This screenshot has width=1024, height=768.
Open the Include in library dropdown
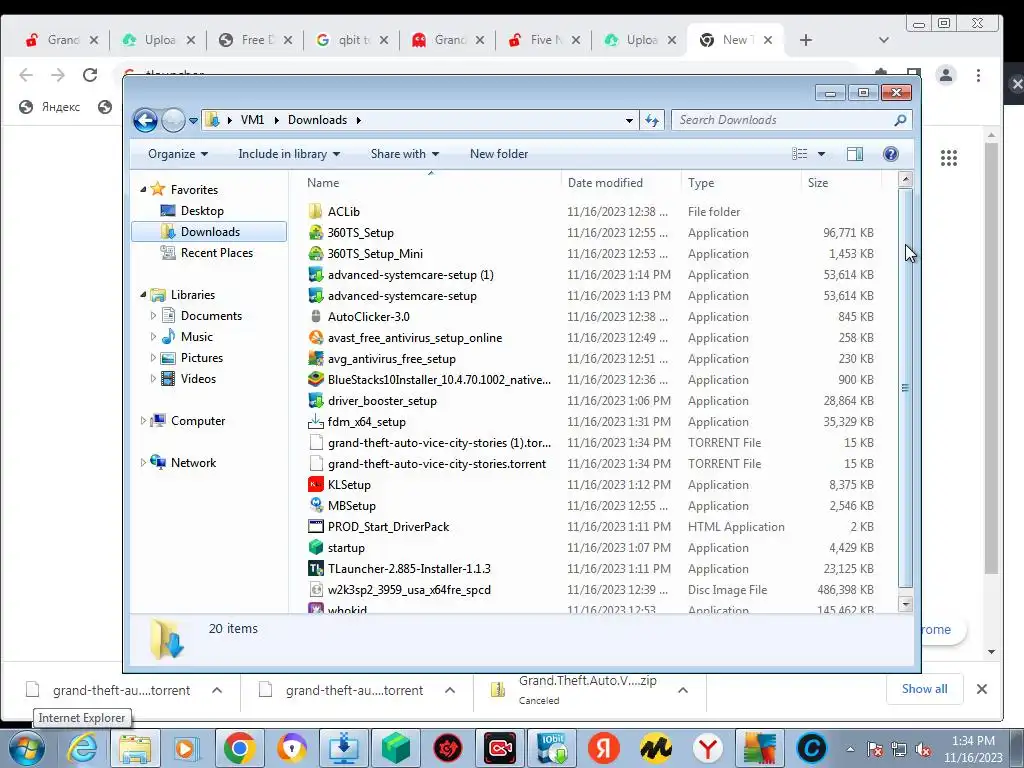tap(289, 154)
